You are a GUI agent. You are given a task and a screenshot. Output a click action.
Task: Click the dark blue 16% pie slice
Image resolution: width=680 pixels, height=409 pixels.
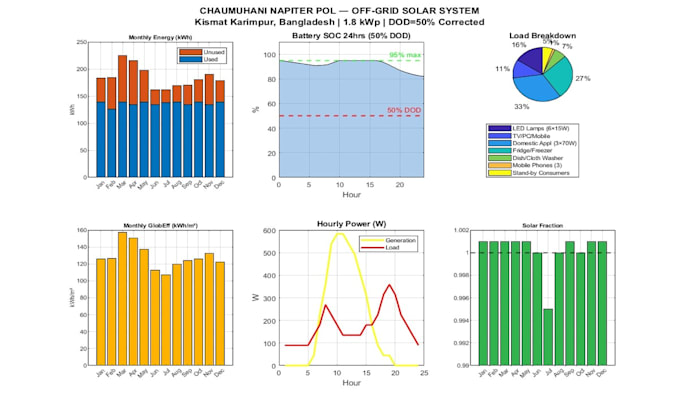click(533, 60)
